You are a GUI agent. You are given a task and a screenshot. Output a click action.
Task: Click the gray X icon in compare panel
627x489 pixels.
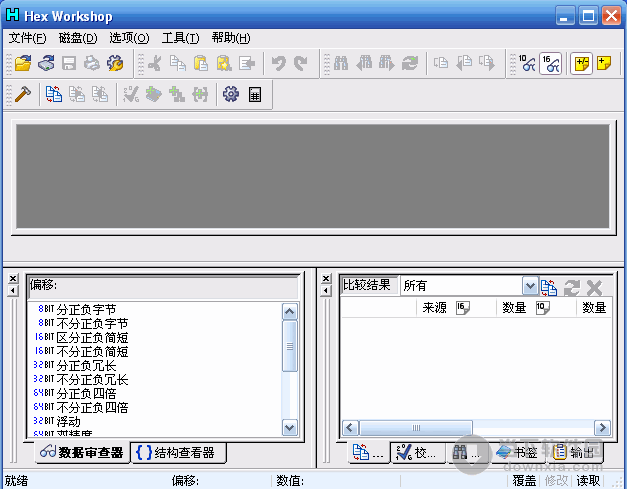[594, 287]
